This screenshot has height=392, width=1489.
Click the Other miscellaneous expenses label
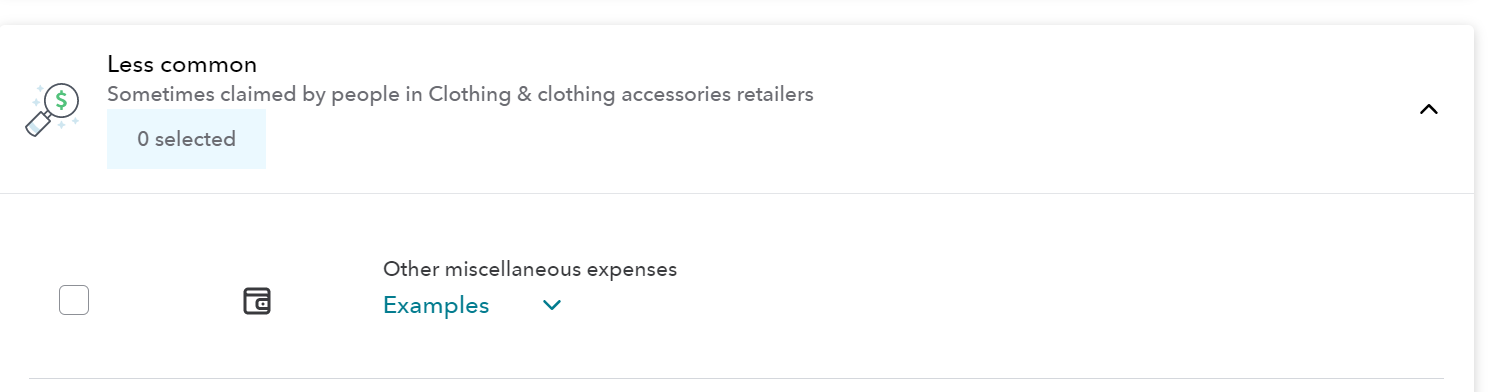coord(530,269)
